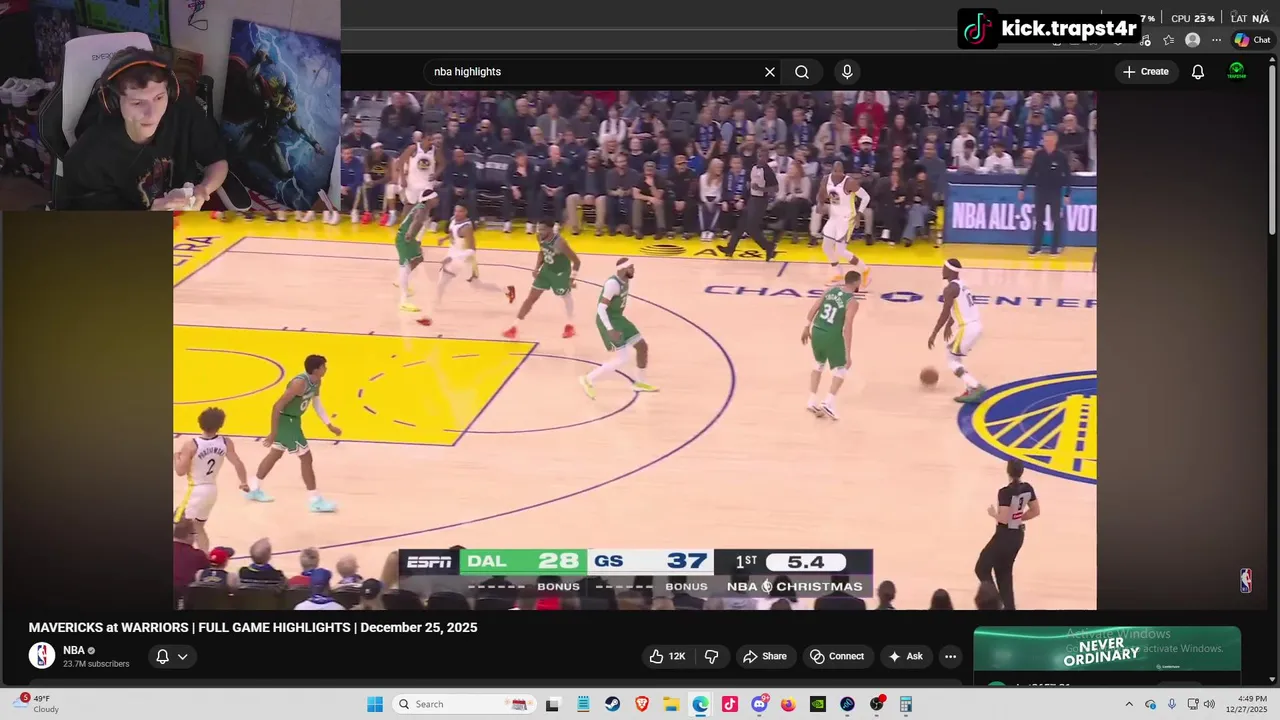1280x720 pixels.
Task: Open the green account avatar in YouTube header
Action: click(x=1237, y=72)
